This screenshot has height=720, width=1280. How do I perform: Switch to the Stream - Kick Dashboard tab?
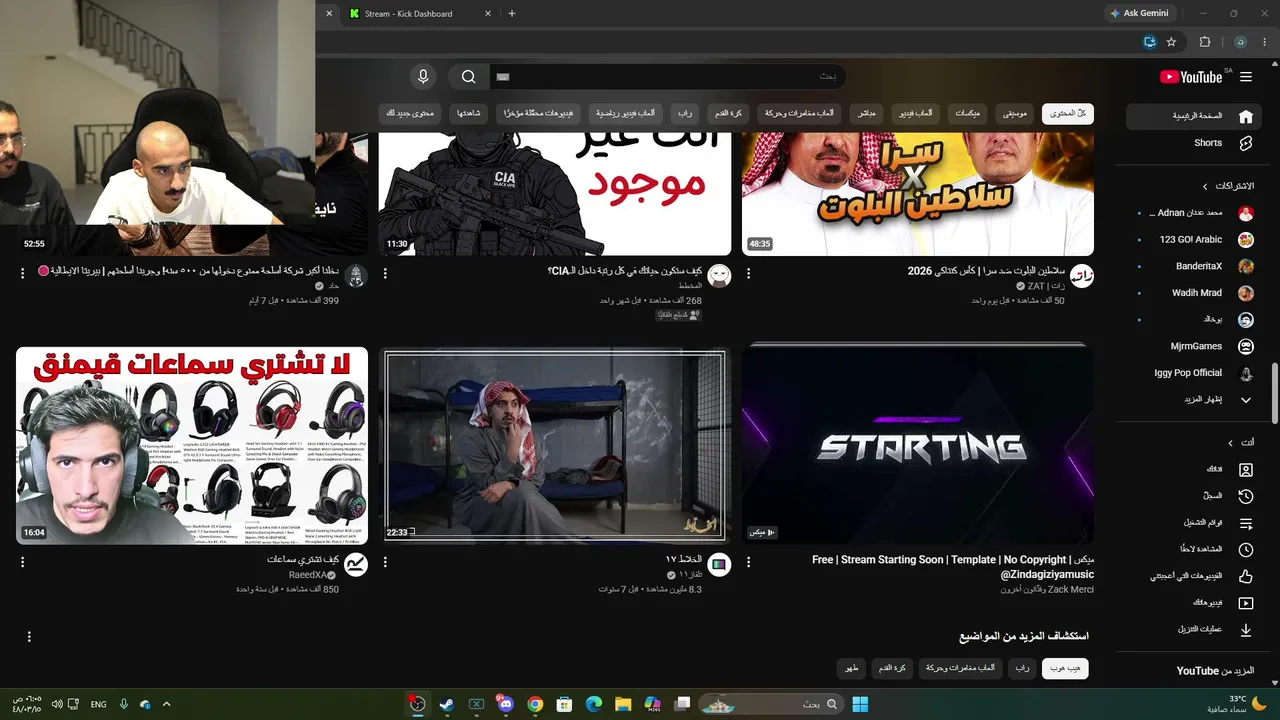tap(420, 14)
